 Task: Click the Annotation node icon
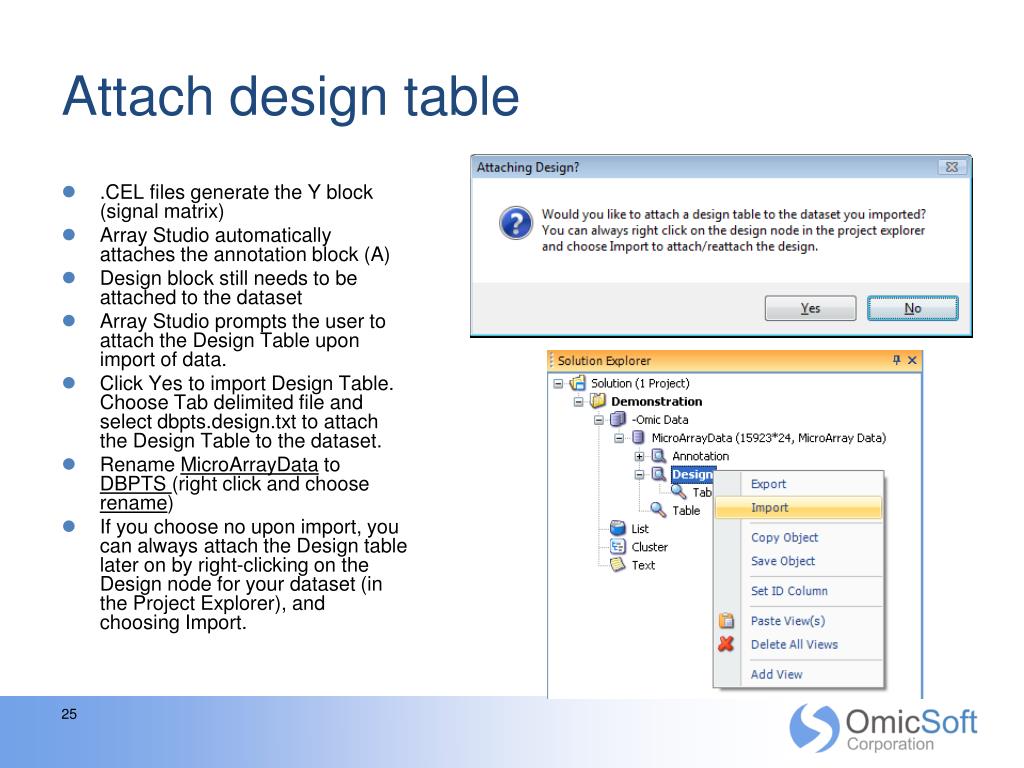[659, 456]
